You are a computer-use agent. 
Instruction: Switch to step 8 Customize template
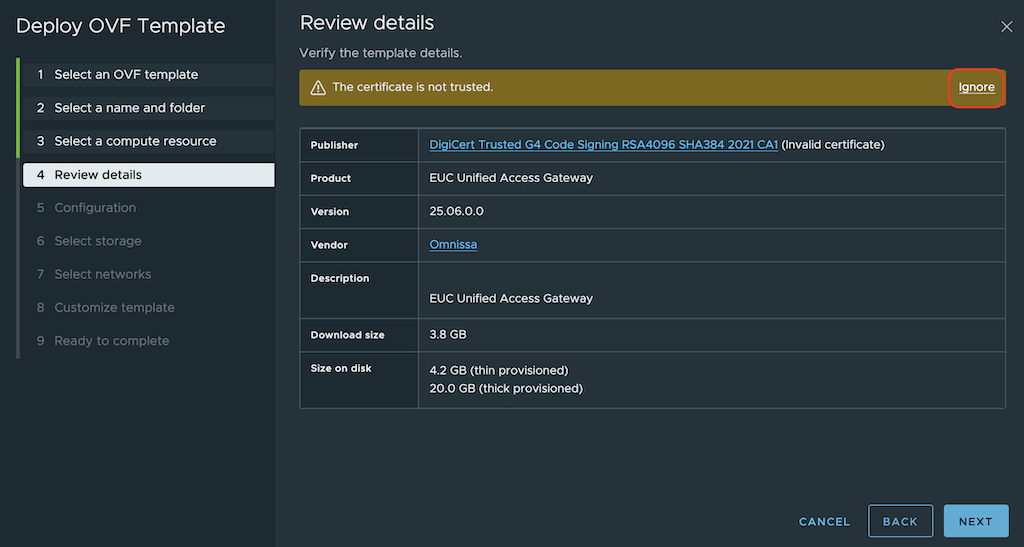pos(114,308)
